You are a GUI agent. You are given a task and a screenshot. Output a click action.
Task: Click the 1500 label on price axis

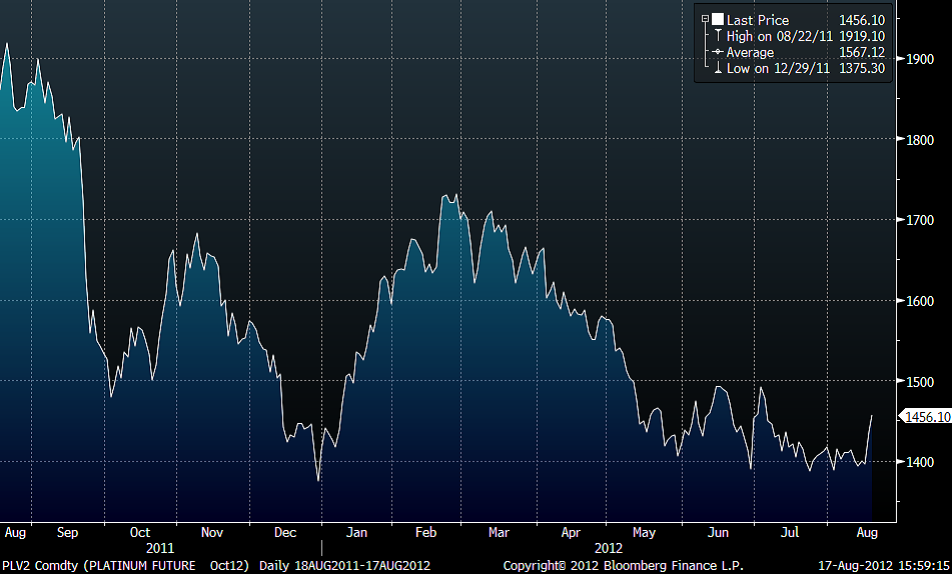[x=922, y=382]
